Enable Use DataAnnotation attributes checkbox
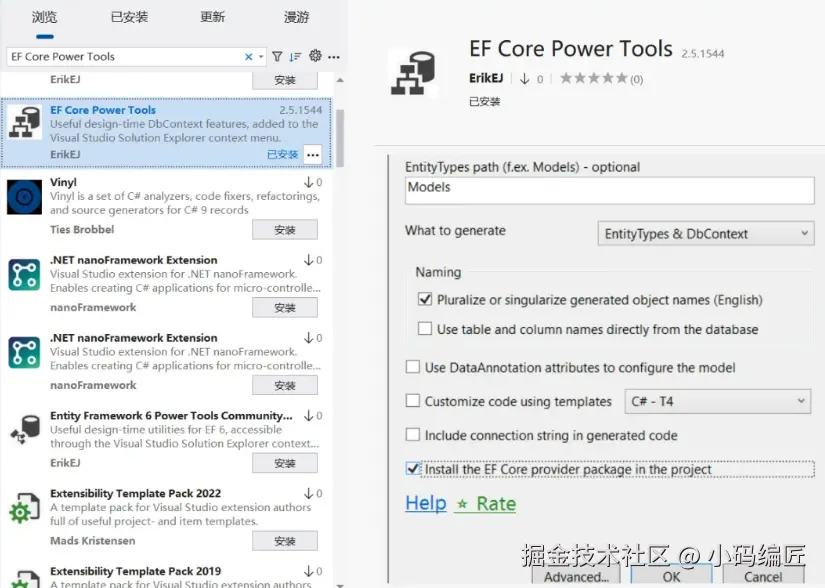The width and height of the screenshot is (825, 588). click(x=412, y=367)
